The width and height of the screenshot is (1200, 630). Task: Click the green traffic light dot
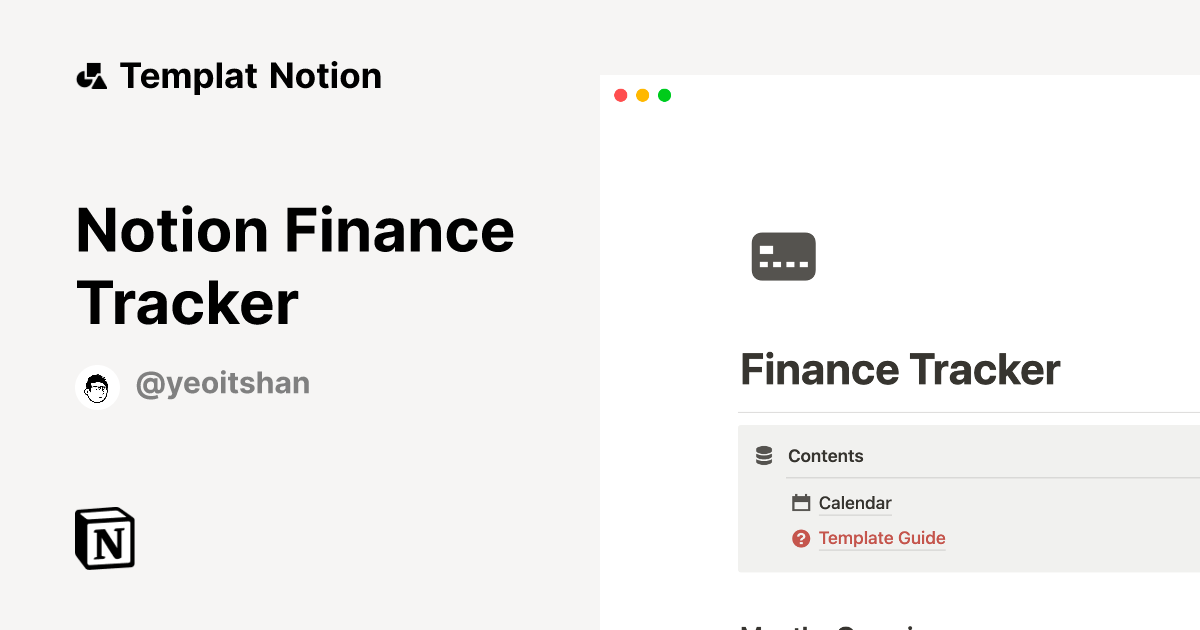tap(664, 95)
